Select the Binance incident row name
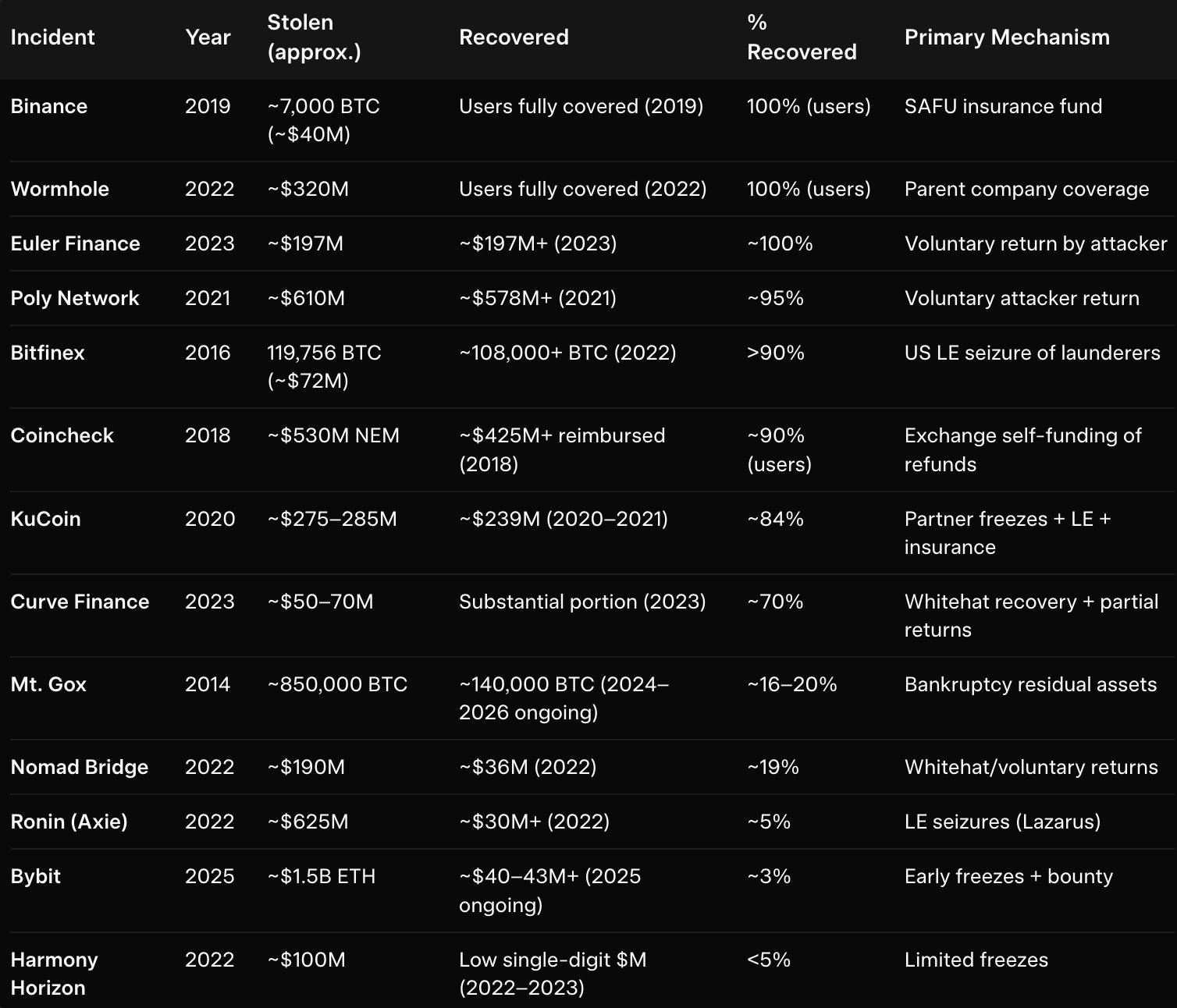1177x1008 pixels. point(48,106)
